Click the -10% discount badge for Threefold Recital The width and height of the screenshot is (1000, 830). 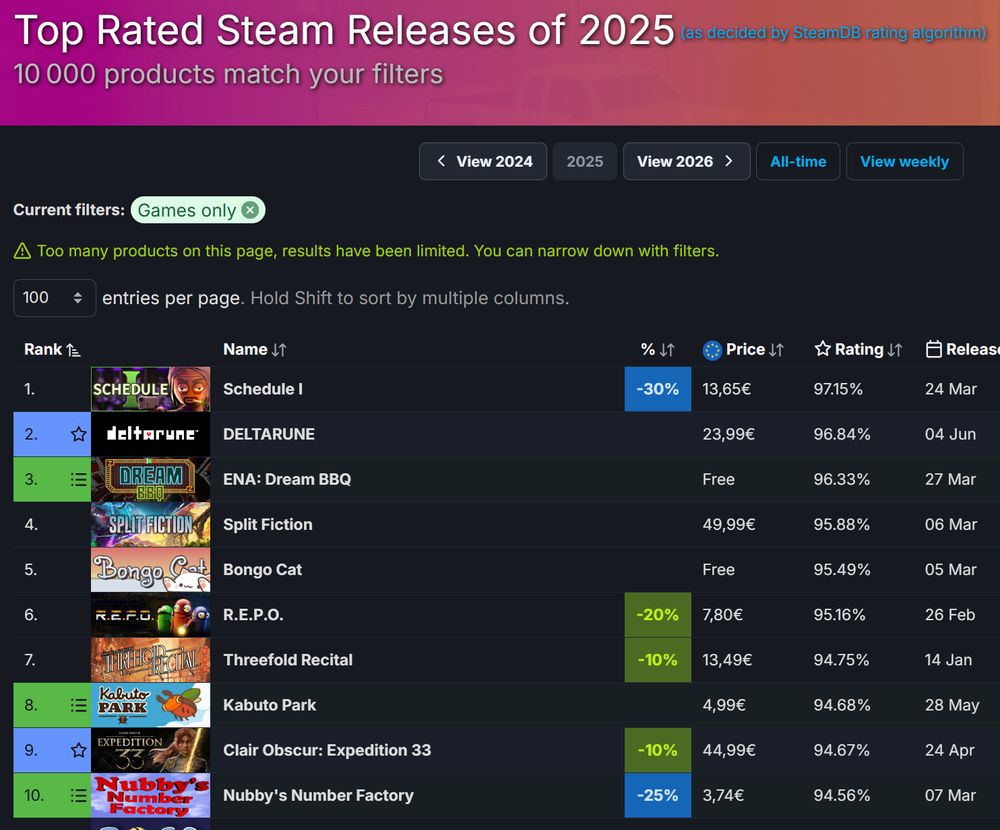(658, 660)
